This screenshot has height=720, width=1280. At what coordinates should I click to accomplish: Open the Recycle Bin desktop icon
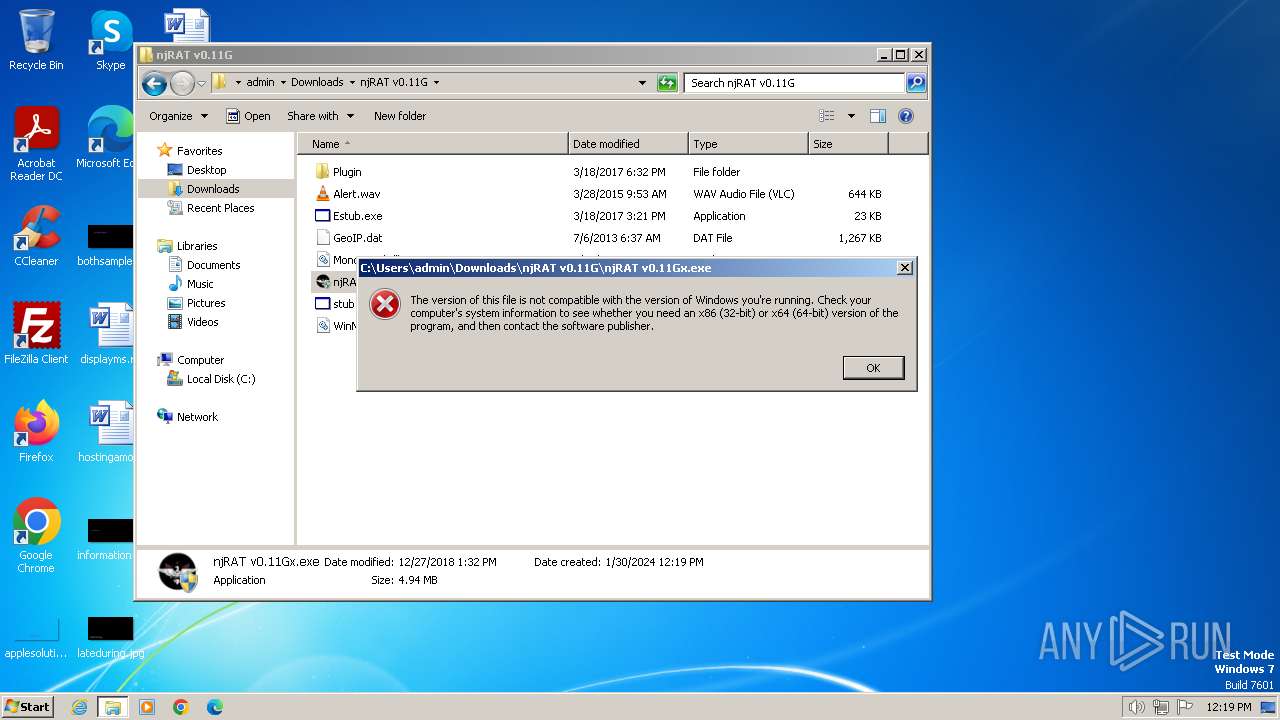tap(36, 40)
